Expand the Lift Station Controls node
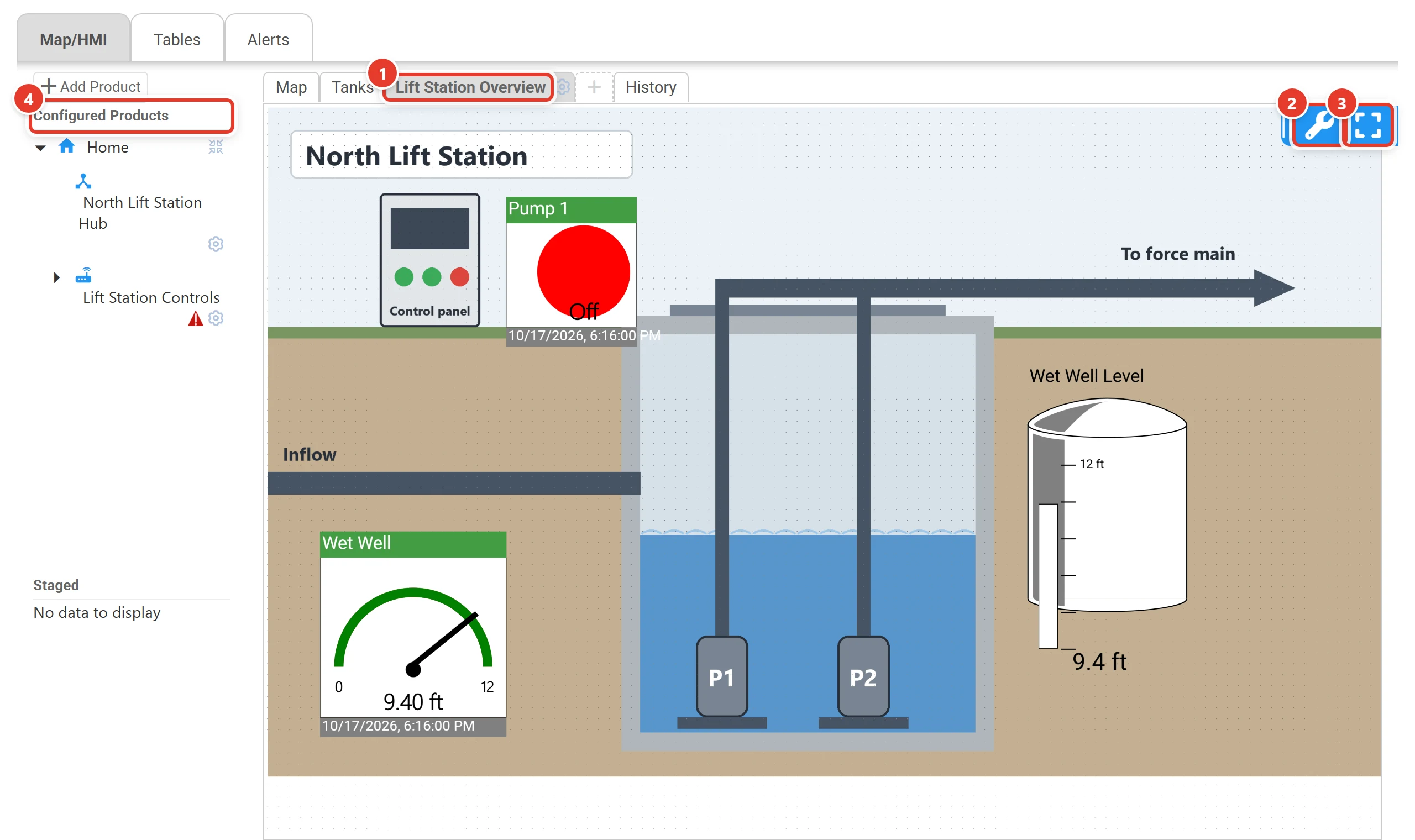Screen dimensions: 1415x840 point(56,277)
